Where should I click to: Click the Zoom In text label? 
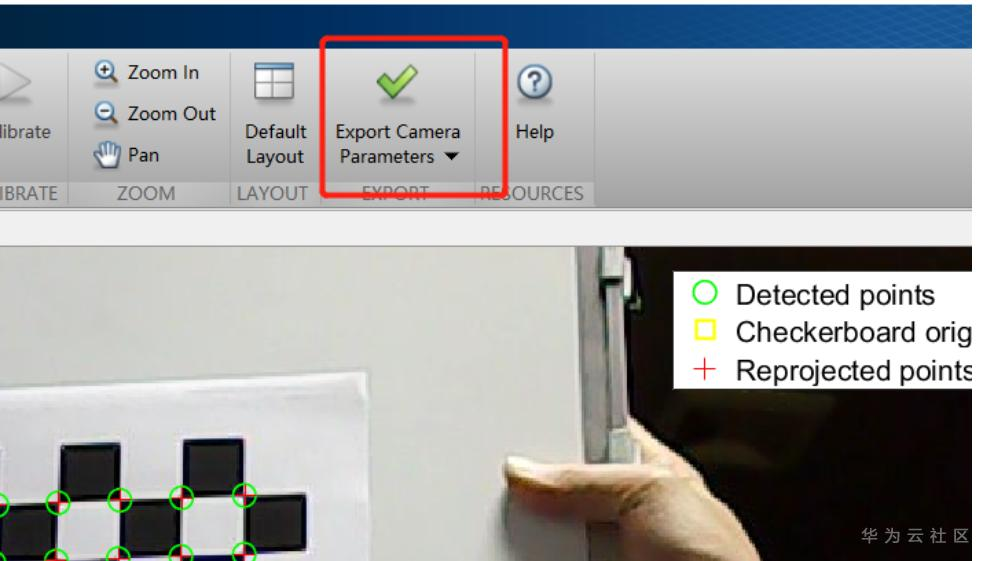click(163, 73)
